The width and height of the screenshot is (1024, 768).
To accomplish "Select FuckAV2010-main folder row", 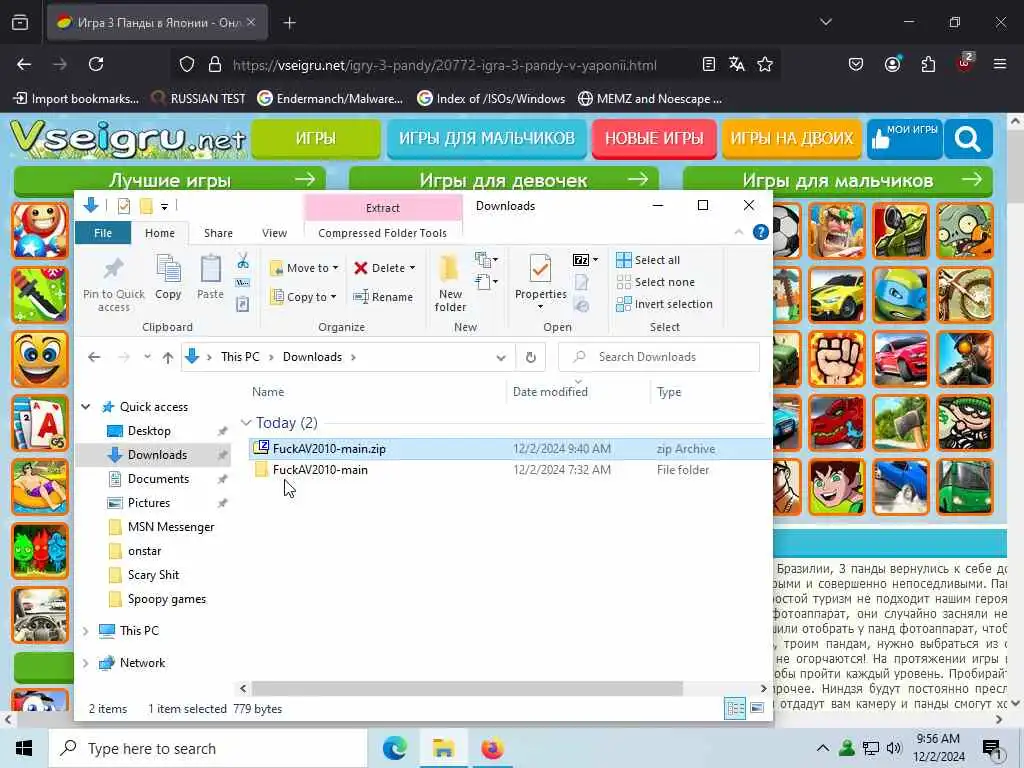I will click(509, 470).
